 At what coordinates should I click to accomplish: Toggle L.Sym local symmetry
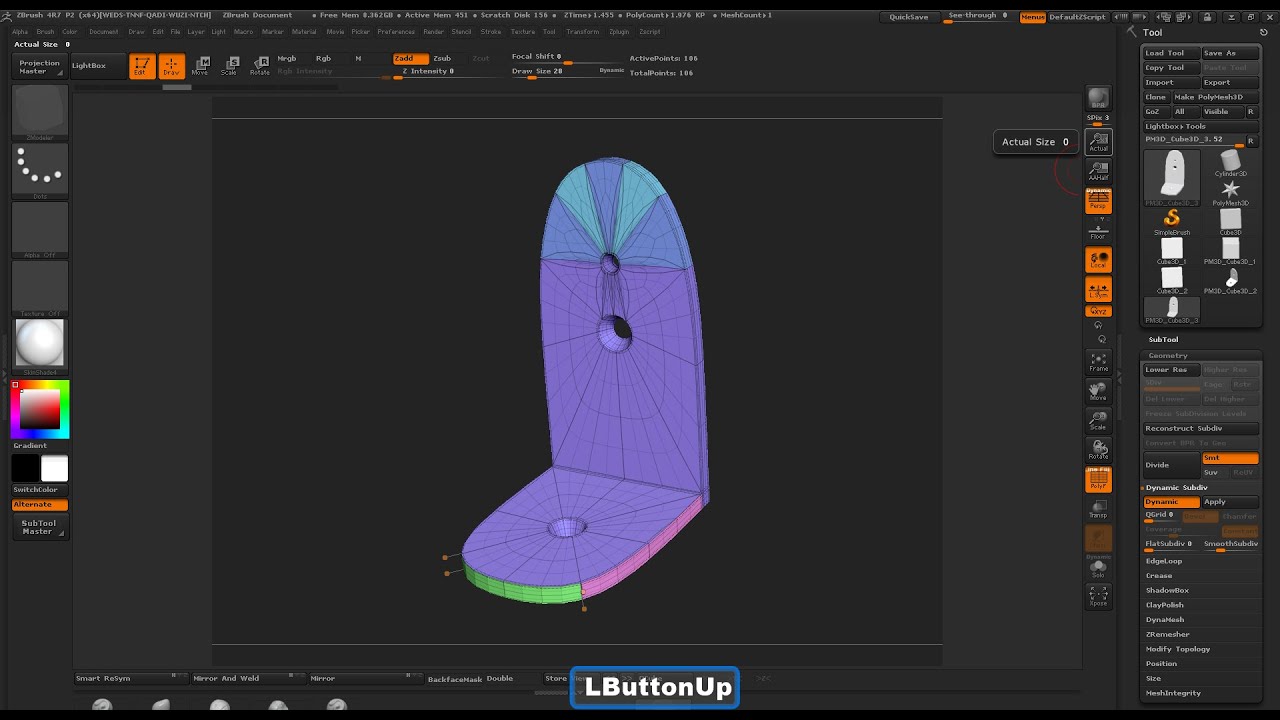1098,290
